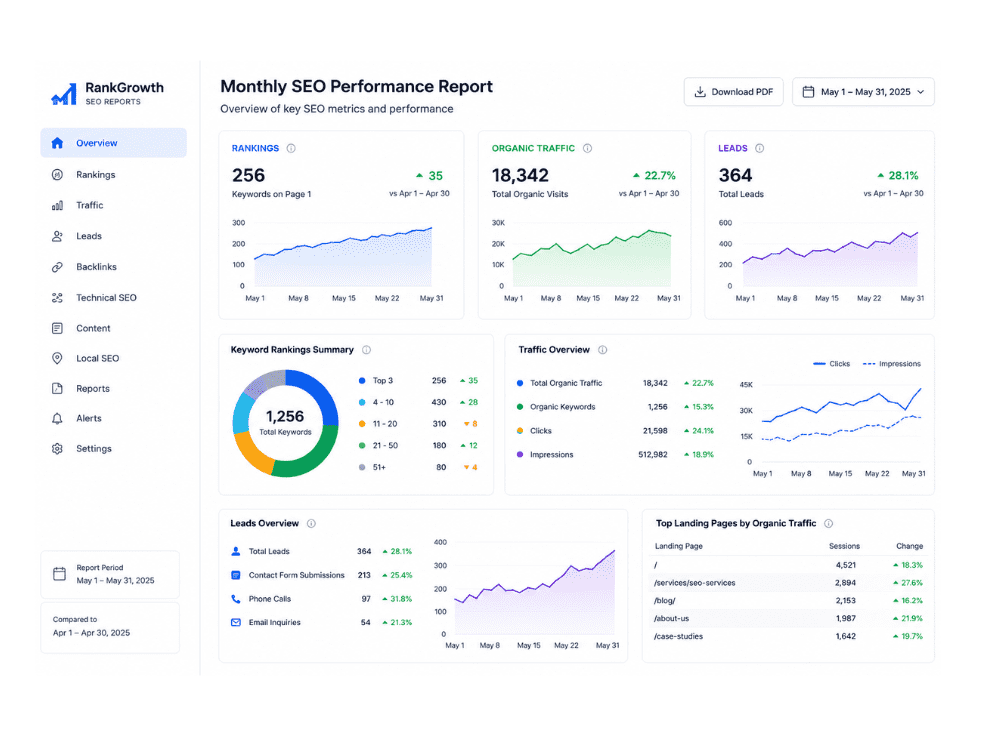Click the info icon beside the LEADS card title
Image resolution: width=1000 pixels, height=750 pixels.
click(x=760, y=149)
